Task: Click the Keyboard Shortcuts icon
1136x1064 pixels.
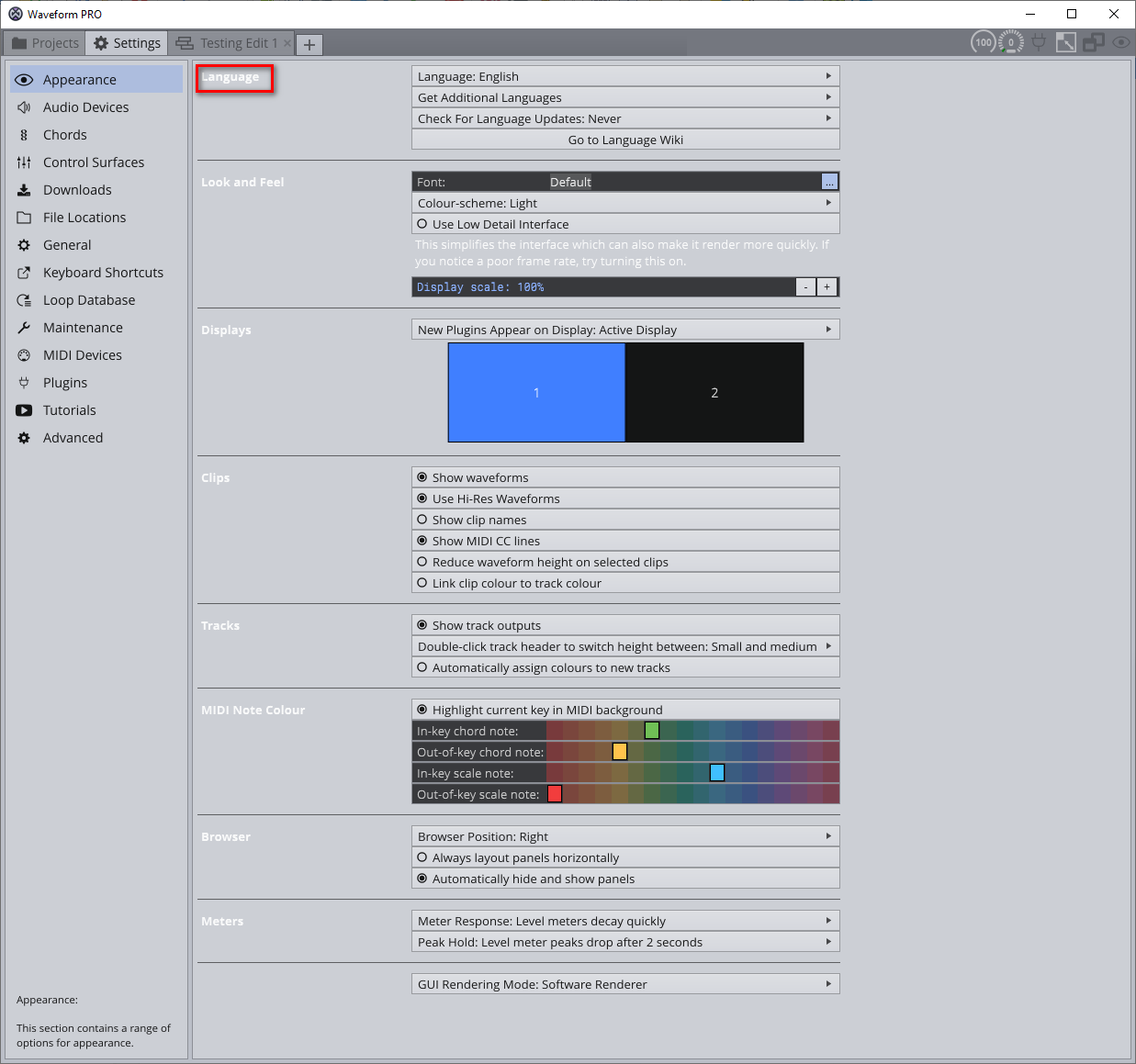Action: pyautogui.click(x=24, y=273)
